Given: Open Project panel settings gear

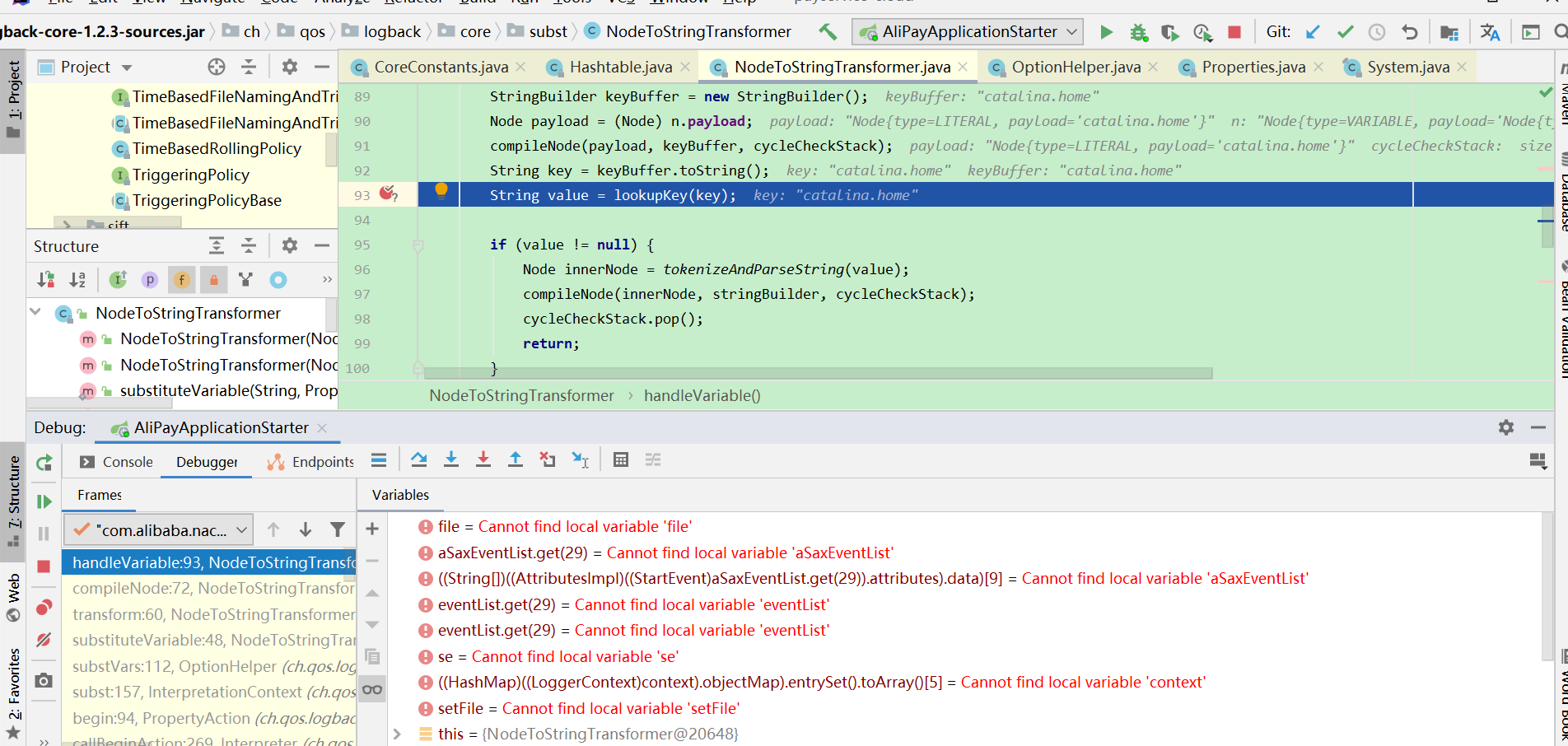Looking at the screenshot, I should 289,67.
